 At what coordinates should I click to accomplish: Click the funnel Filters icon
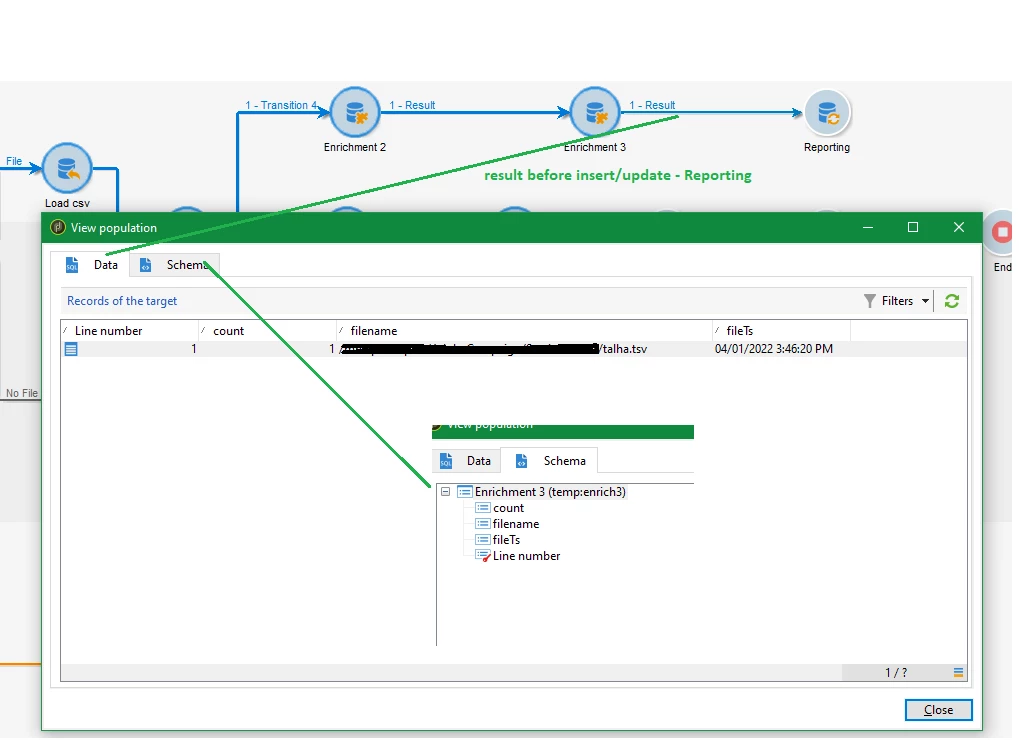click(x=870, y=301)
